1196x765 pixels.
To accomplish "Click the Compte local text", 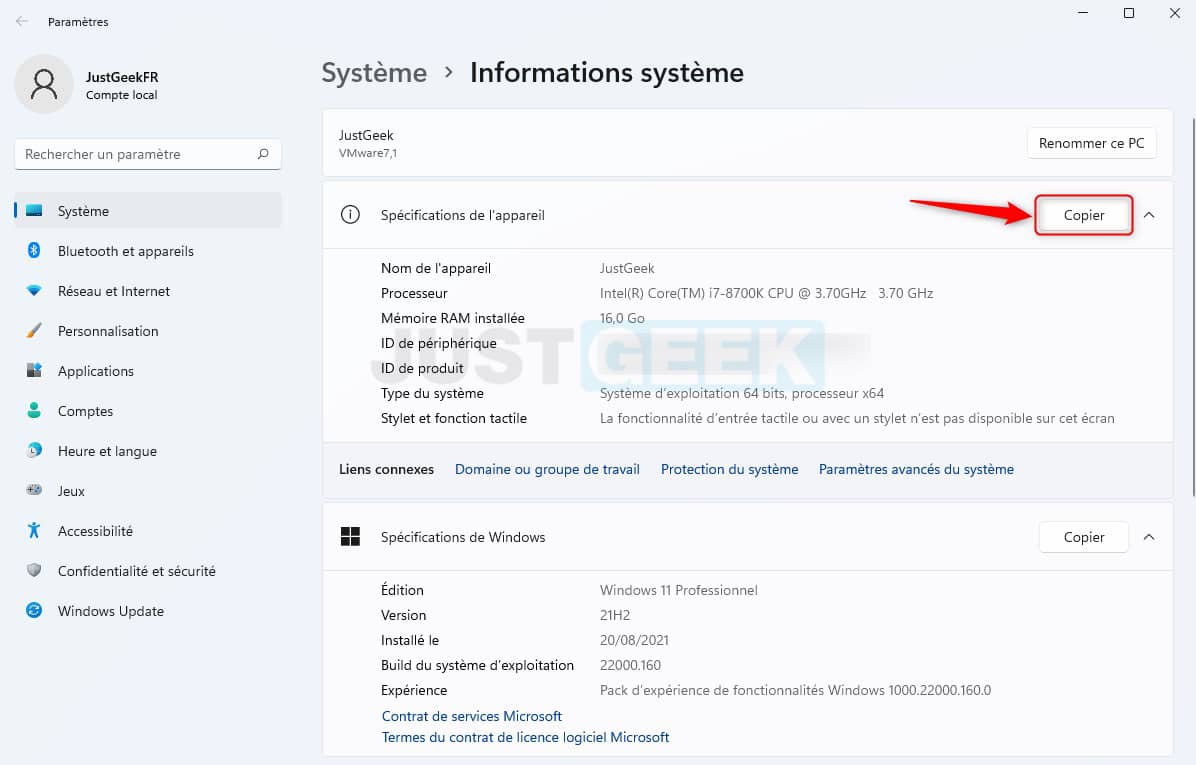I will tap(121, 95).
